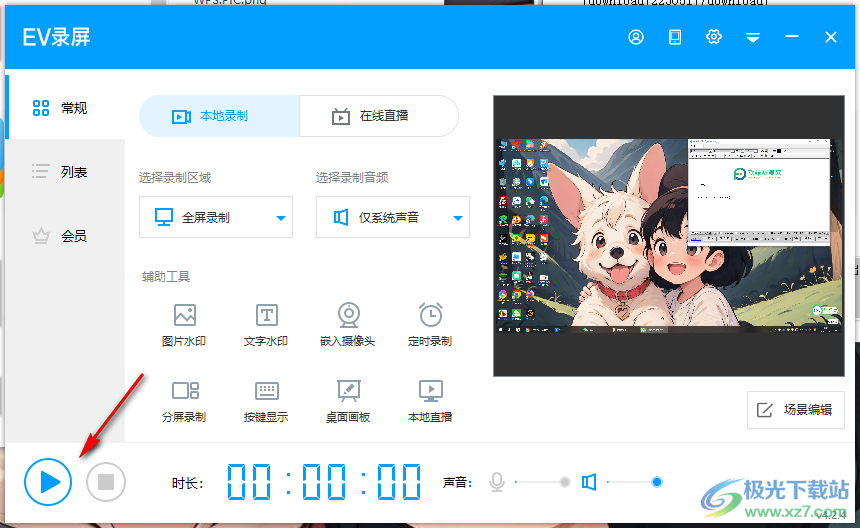The width and height of the screenshot is (860, 528).
Task: Open the 本地直播 local broadcast tool
Action: 430,401
